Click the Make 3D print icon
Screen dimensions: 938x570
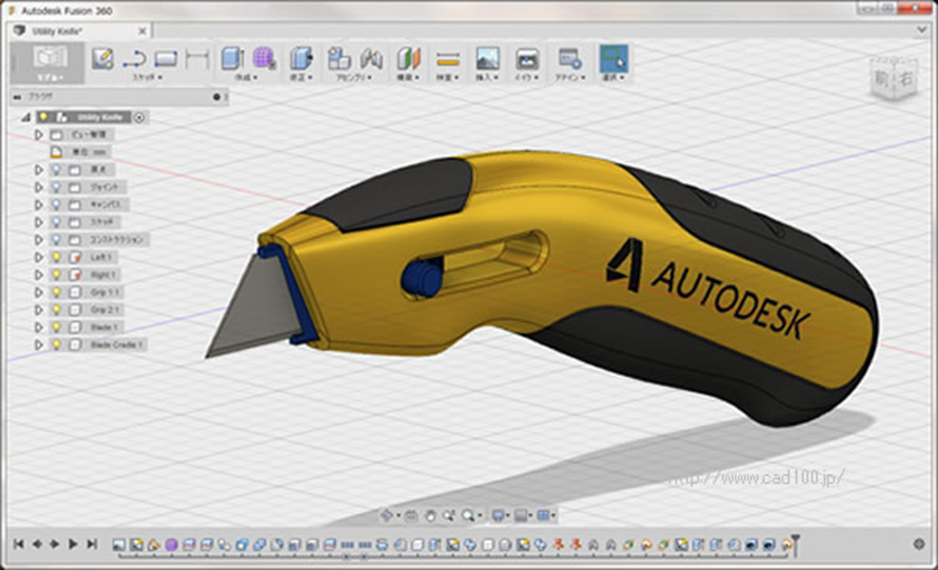(x=527, y=59)
